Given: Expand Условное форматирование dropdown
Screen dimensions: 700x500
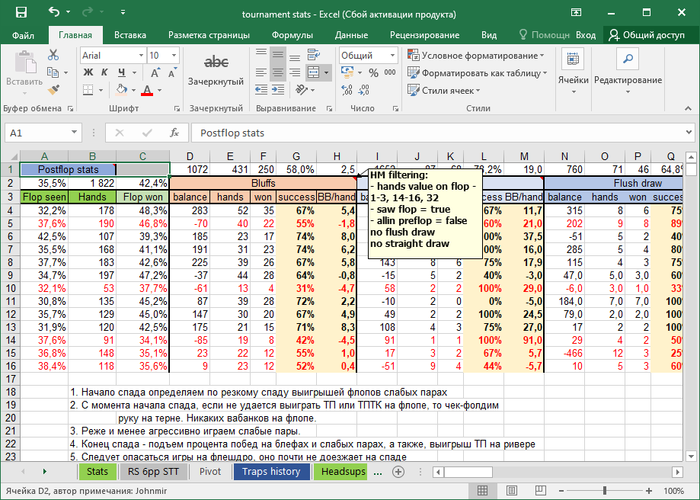Looking at the screenshot, I should click(x=541, y=55).
